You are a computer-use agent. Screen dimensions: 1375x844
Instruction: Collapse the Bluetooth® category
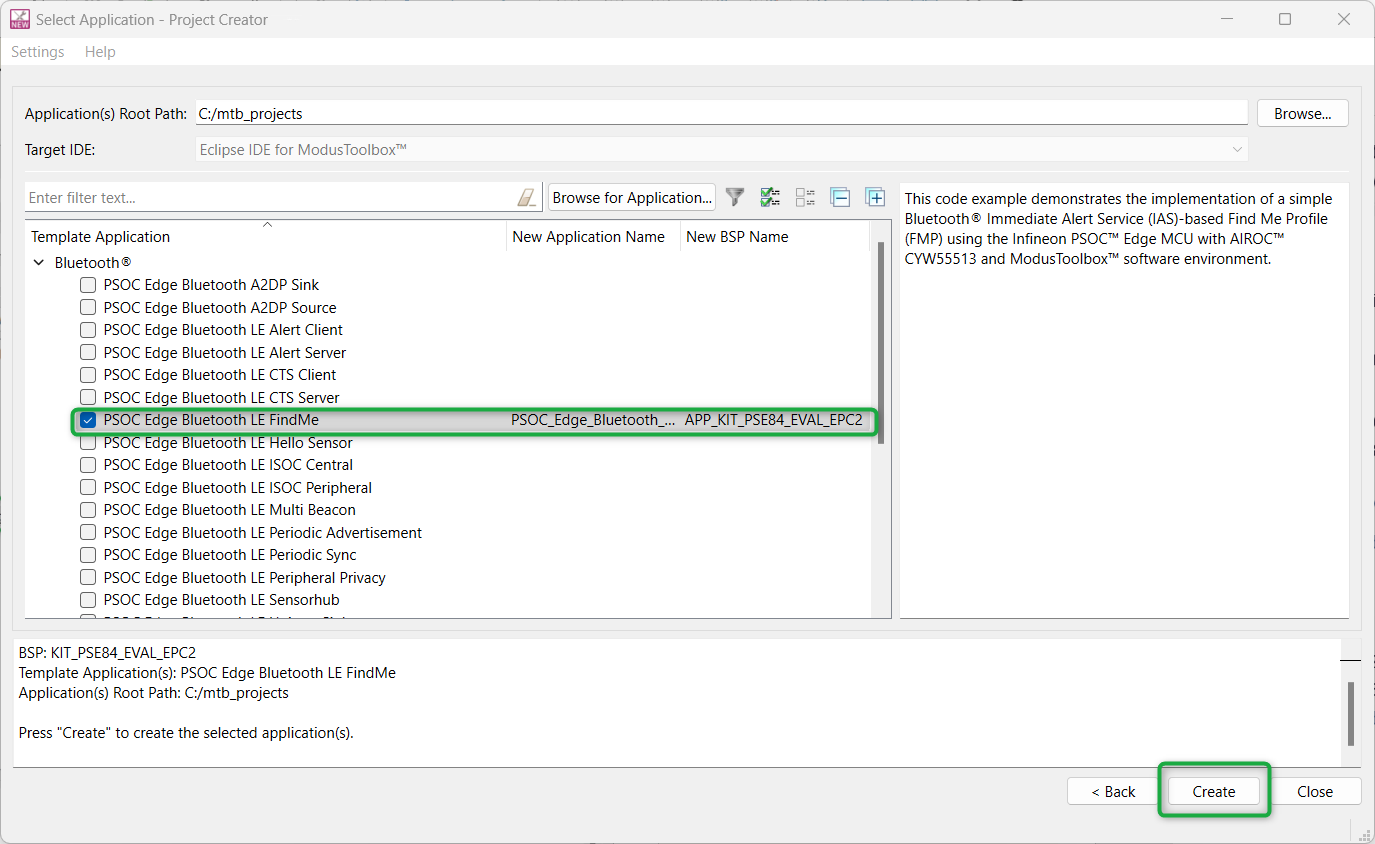39,263
